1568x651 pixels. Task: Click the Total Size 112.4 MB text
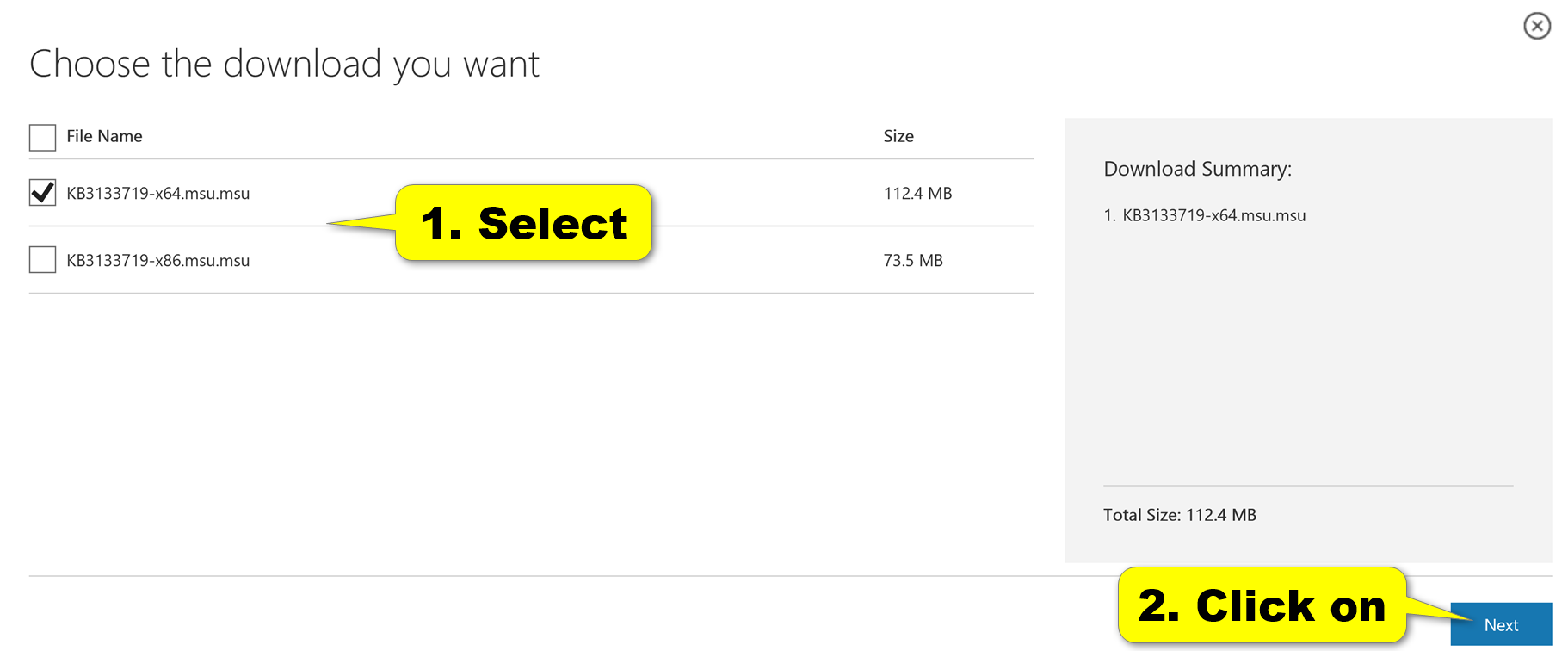(x=1180, y=515)
